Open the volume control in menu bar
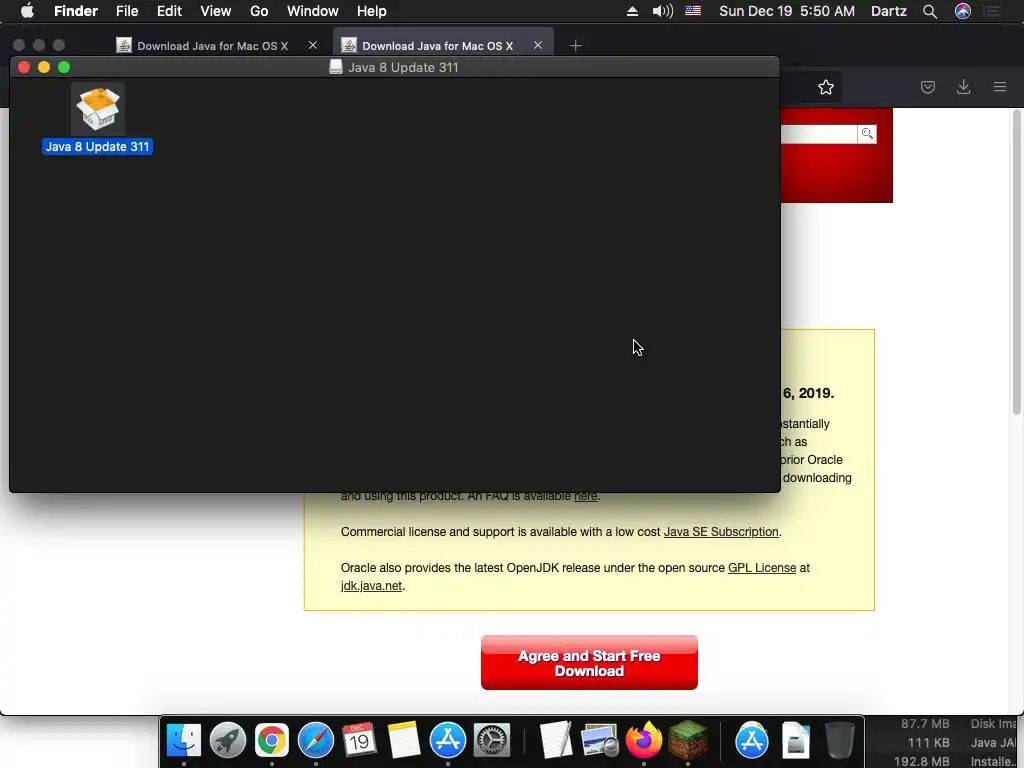Viewport: 1024px width, 768px height. point(662,11)
